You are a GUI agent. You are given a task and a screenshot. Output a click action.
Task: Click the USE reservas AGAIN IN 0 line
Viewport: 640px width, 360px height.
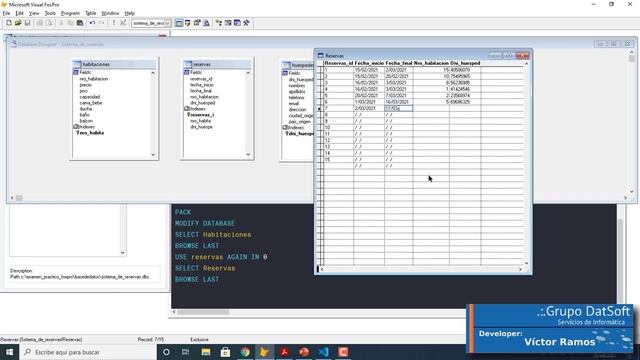(x=221, y=257)
